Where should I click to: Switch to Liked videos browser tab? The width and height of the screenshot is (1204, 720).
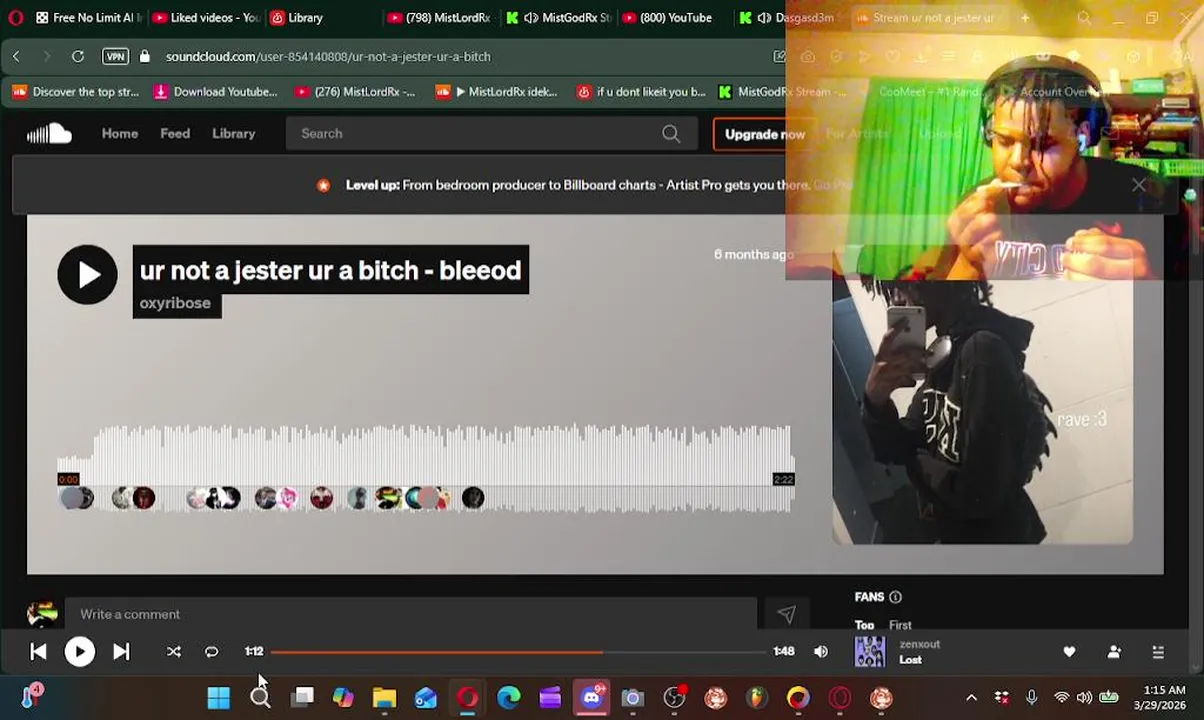(x=205, y=18)
